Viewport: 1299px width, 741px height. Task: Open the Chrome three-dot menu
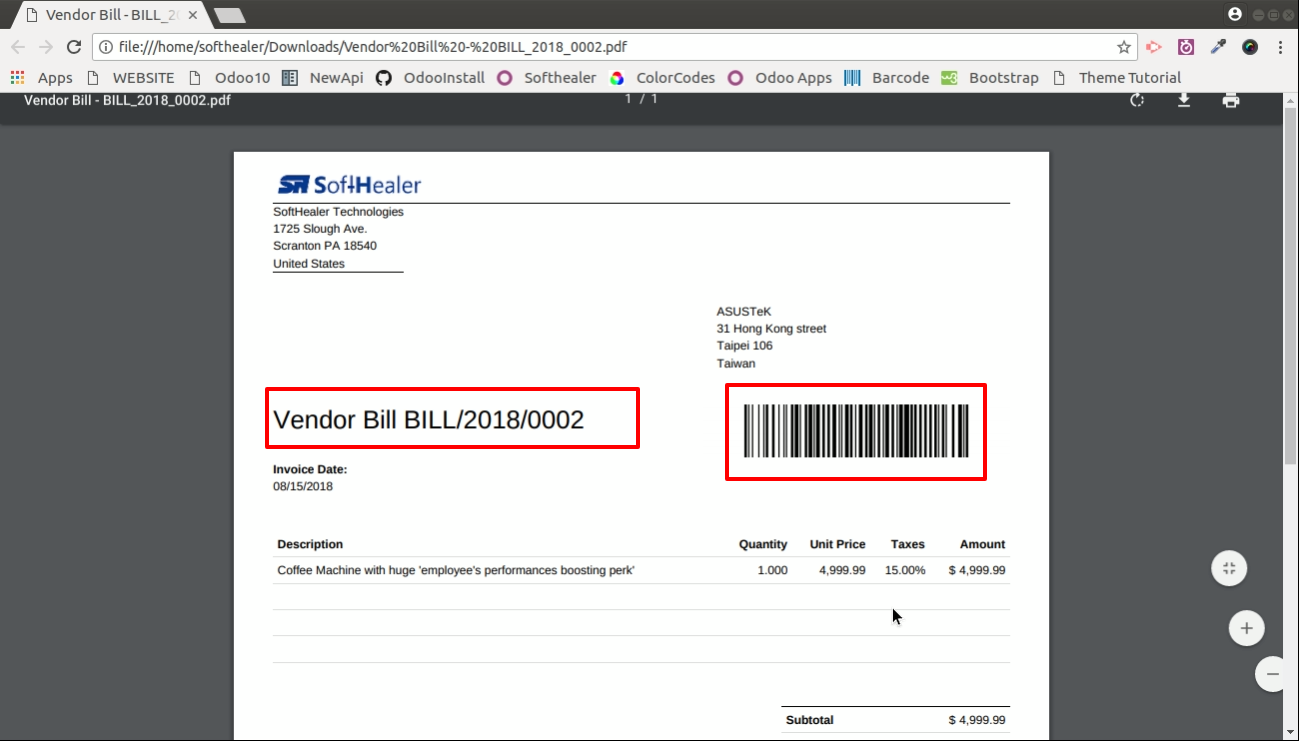pos(1281,47)
